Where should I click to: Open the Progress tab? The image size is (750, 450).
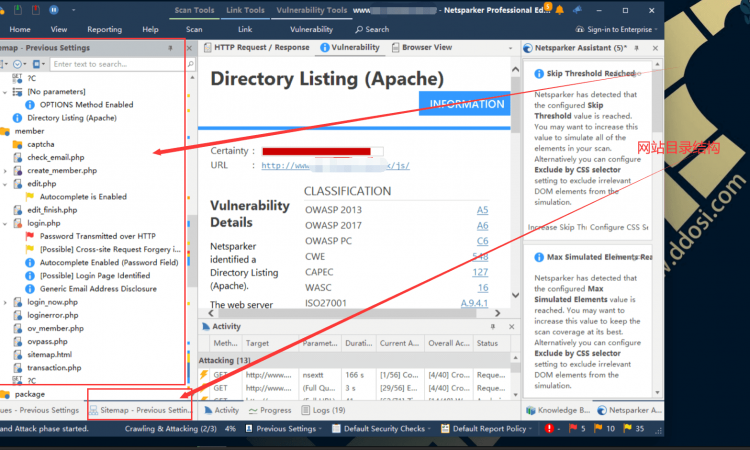click(270, 410)
